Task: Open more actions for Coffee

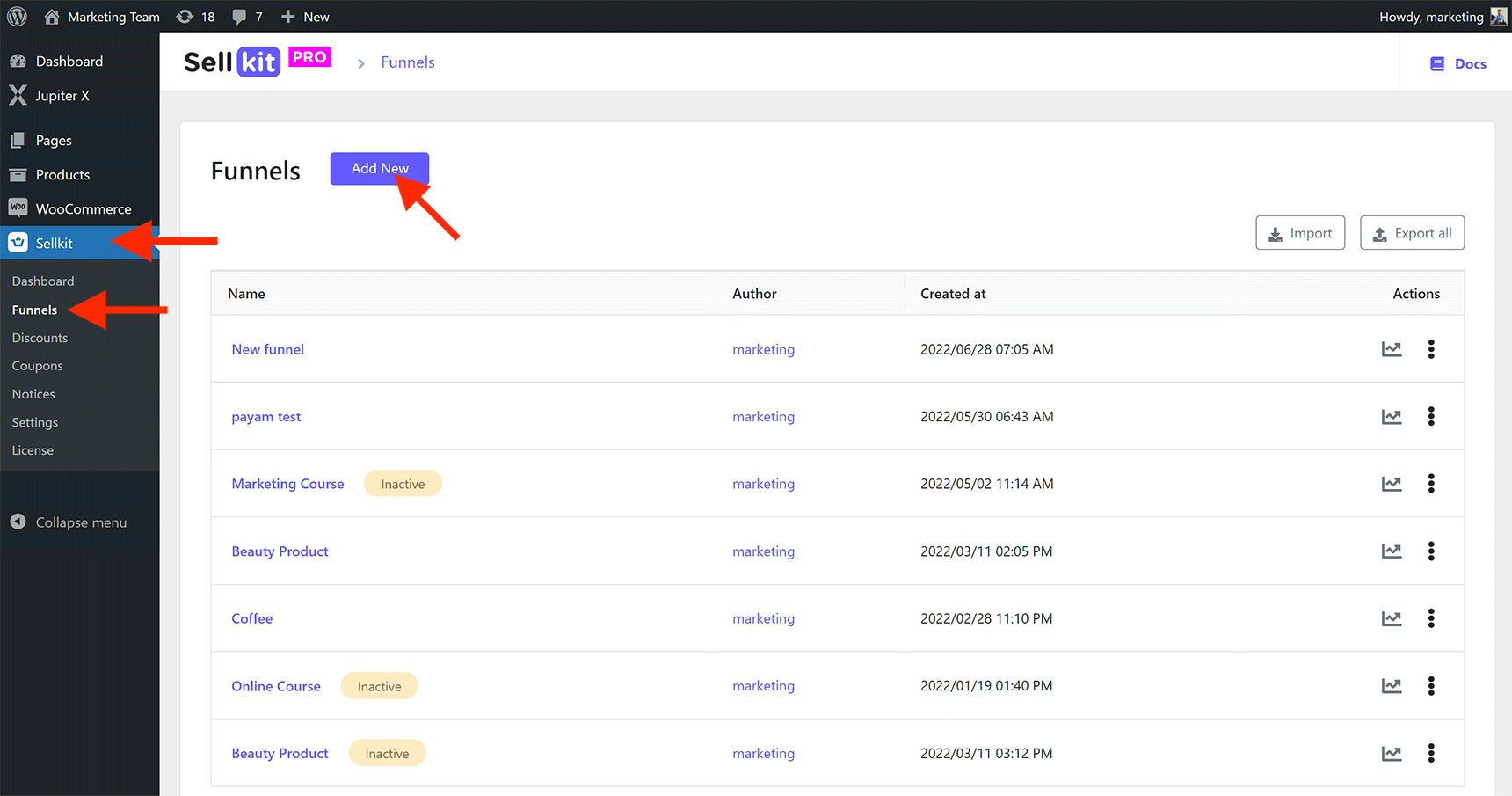Action: coord(1431,618)
